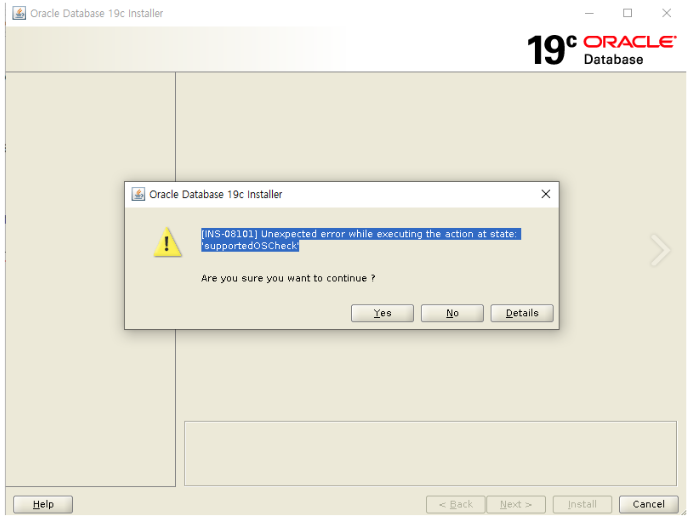Screen dimensions: 687x519
Task: Click the disabled Install button
Action: point(582,504)
